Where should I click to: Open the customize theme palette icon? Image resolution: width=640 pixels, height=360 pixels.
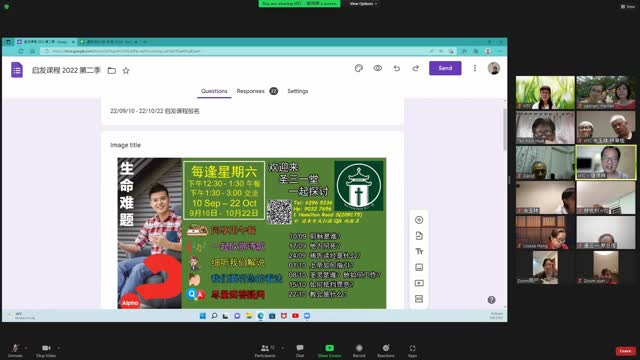point(359,68)
